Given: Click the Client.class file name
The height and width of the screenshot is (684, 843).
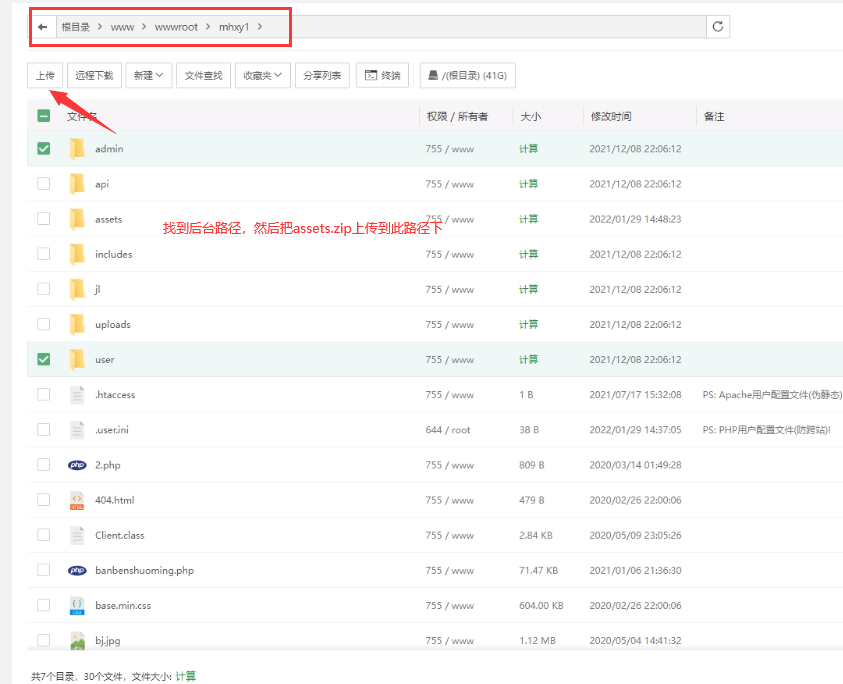Looking at the screenshot, I should pos(119,535).
